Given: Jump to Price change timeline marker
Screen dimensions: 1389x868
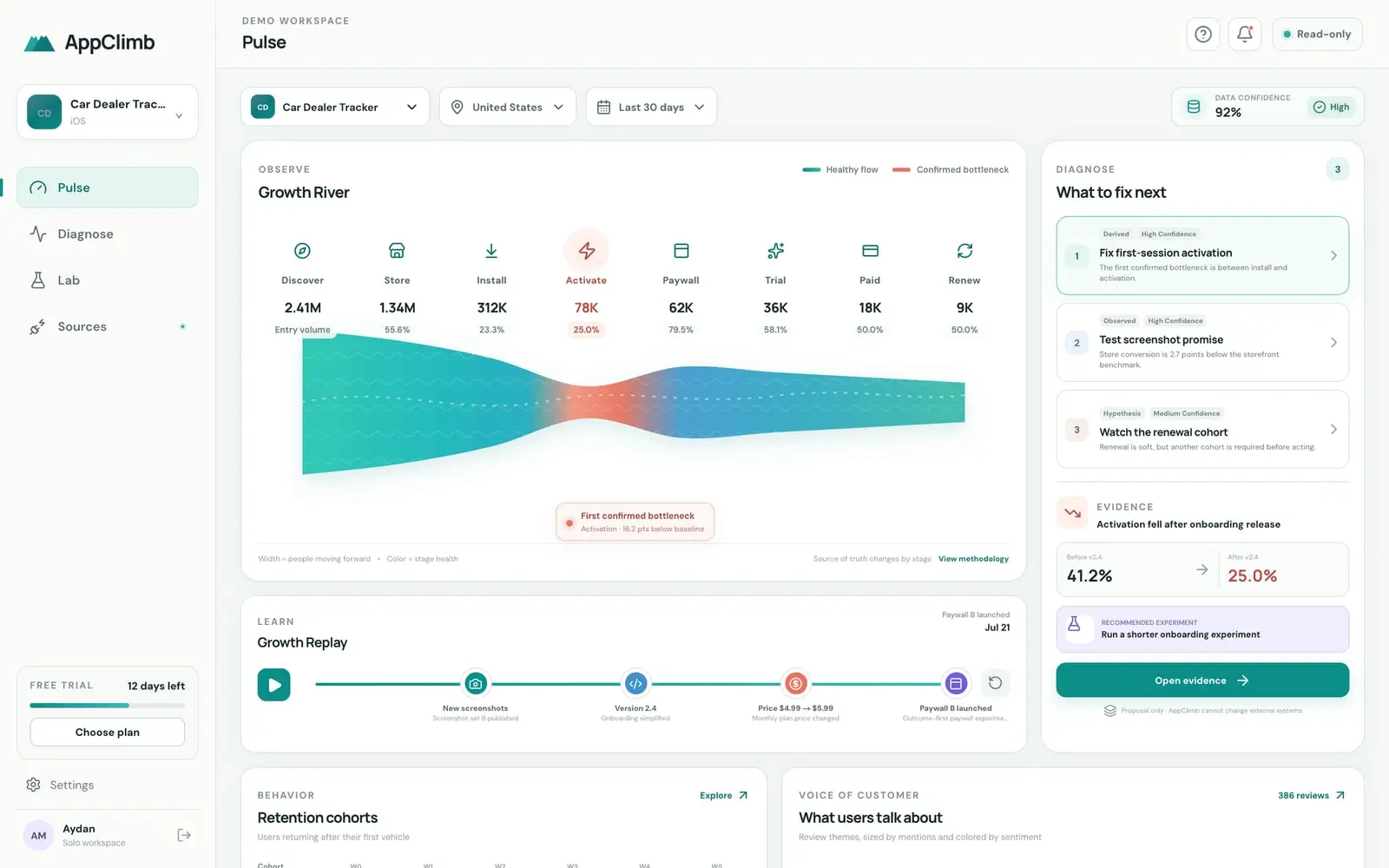Looking at the screenshot, I should (795, 684).
